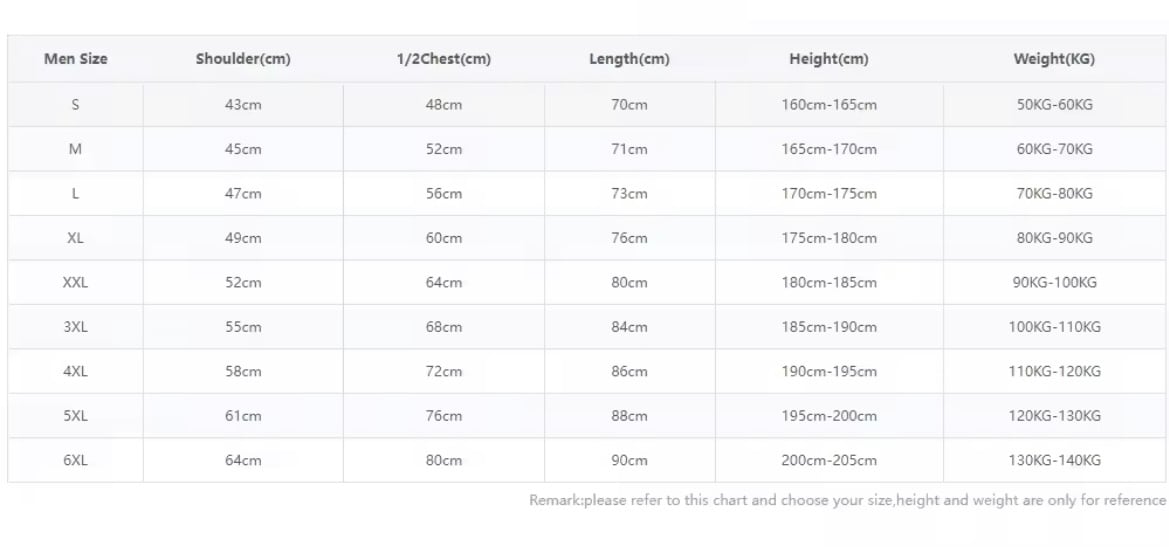Click the Weight(KG) column header

click(1054, 59)
